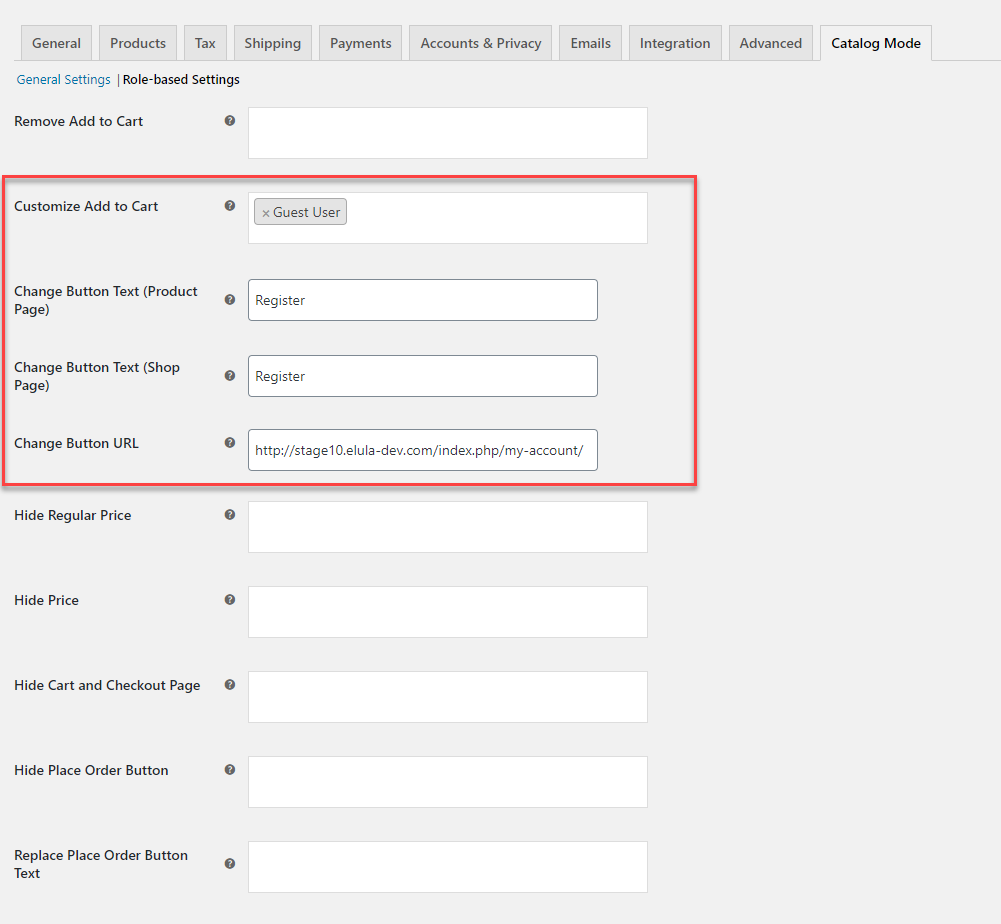
Task: Switch to the Products tab
Action: (138, 43)
